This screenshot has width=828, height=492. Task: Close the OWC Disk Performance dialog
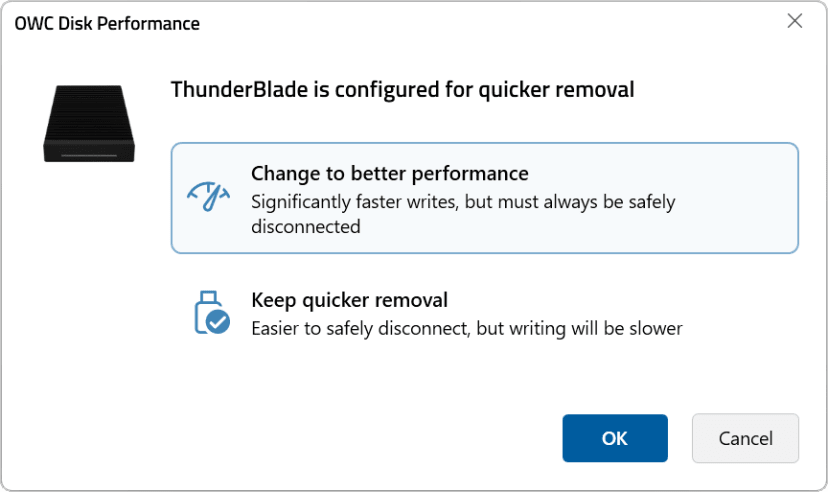(x=795, y=22)
